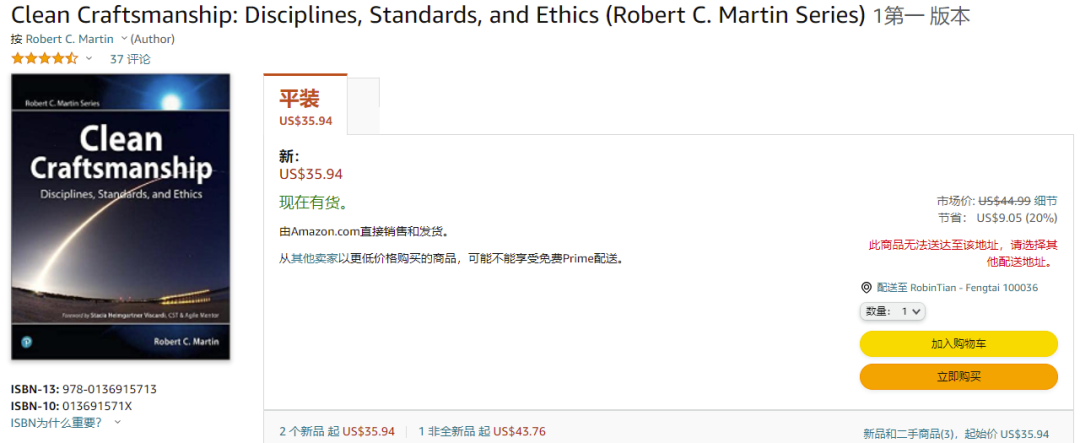This screenshot has height=443, width=1080.
Task: Expand the author dropdown chevron
Action: (124, 38)
